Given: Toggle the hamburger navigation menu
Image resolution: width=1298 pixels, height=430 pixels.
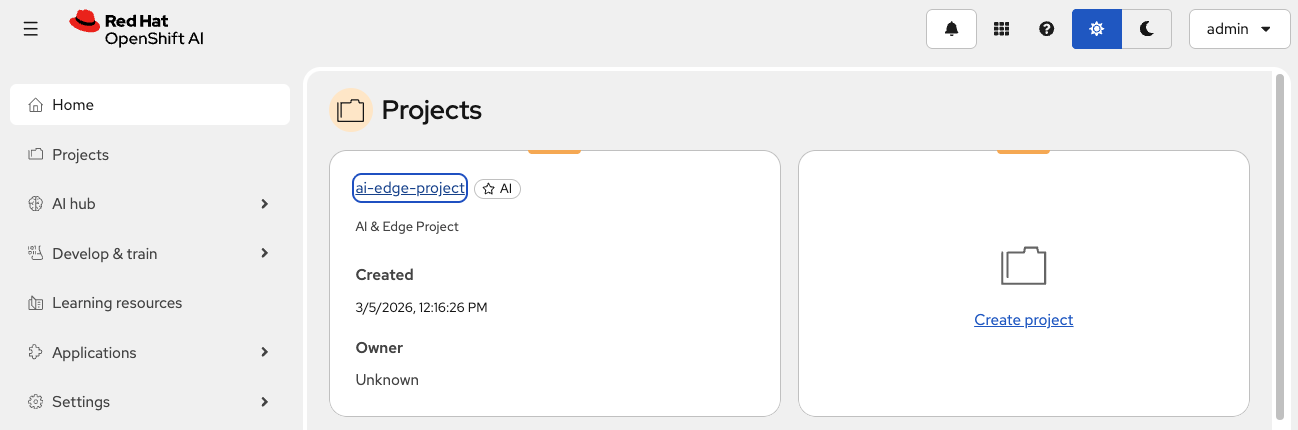Looking at the screenshot, I should 31,29.
